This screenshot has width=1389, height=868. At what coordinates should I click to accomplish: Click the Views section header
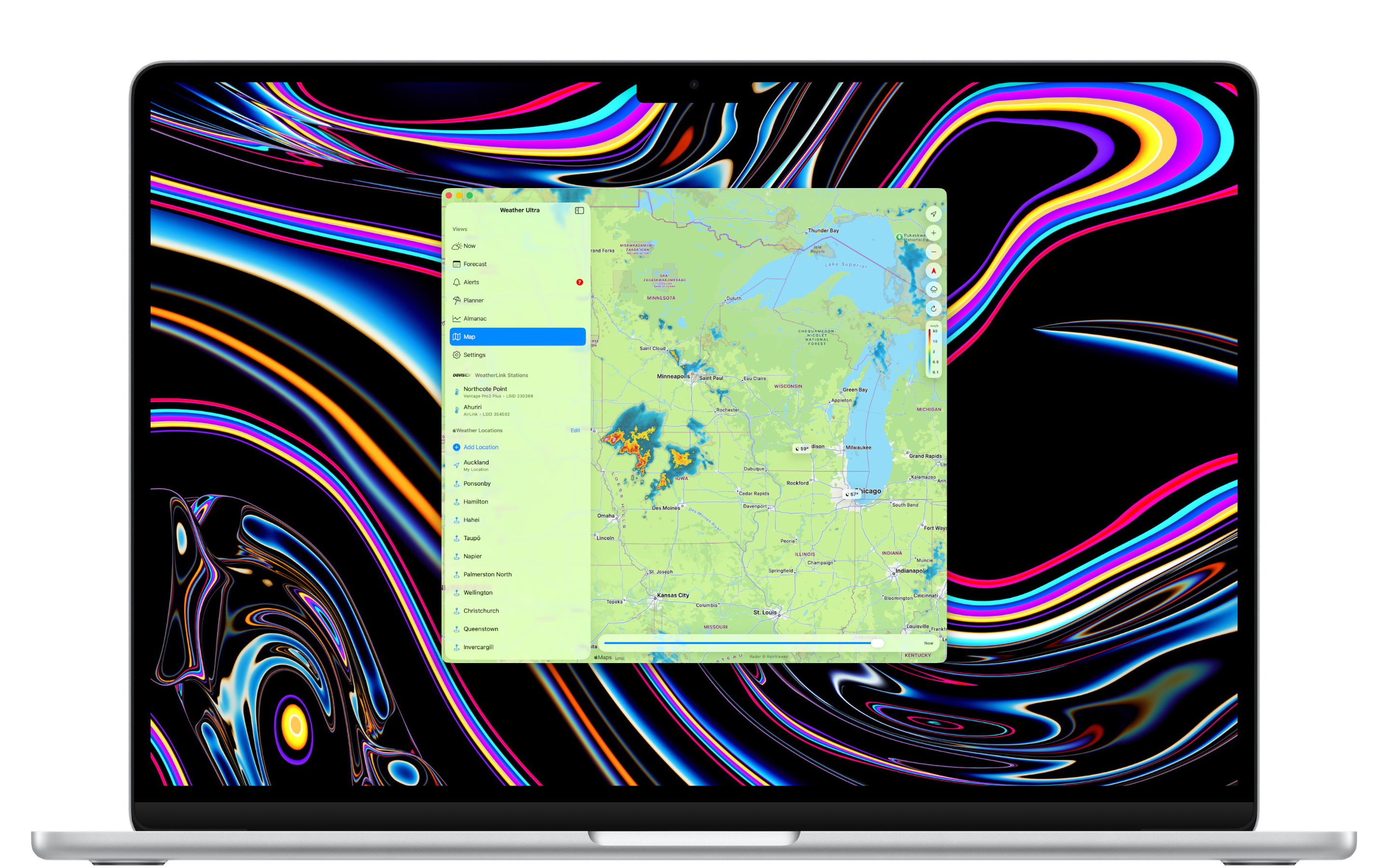(x=460, y=229)
